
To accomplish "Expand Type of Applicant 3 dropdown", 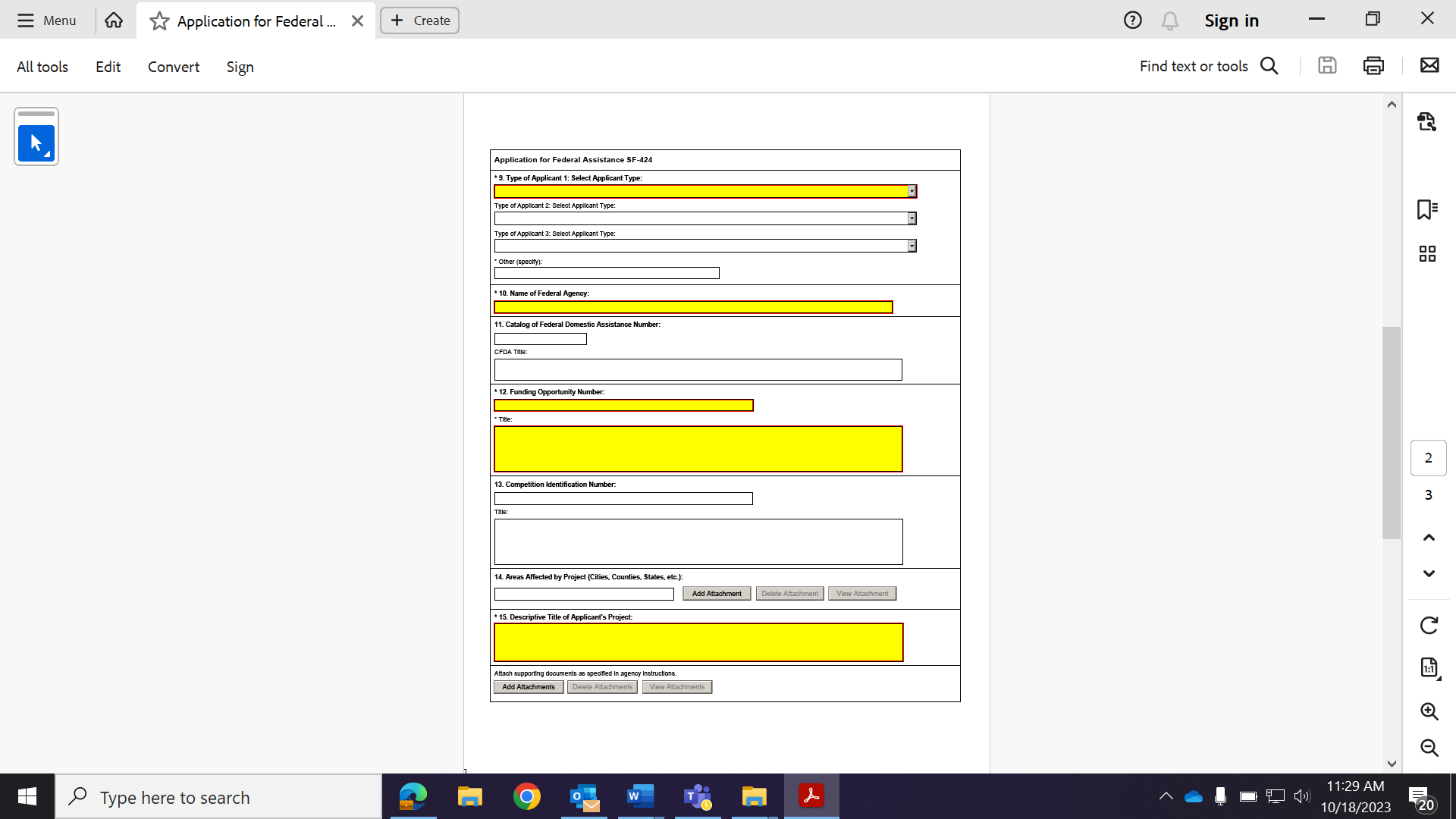I will (912, 246).
